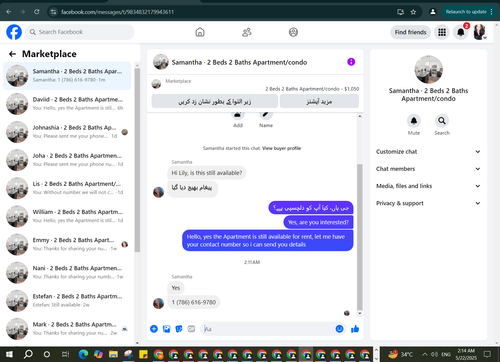Open the account profile picture menu
500x362 pixels.
tap(480, 32)
